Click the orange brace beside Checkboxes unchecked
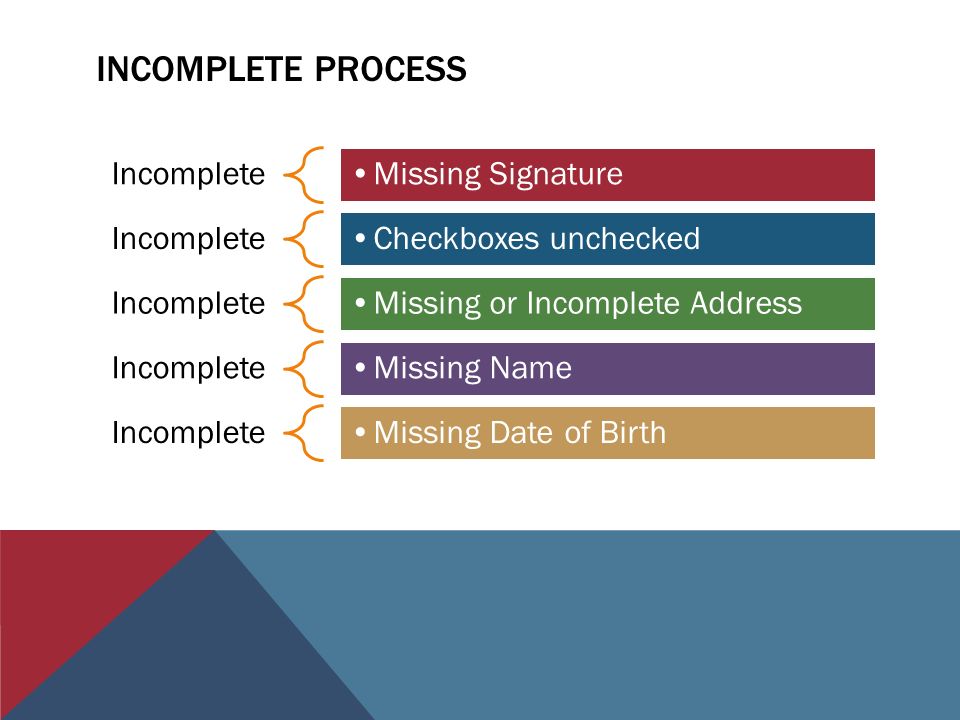The width and height of the screenshot is (960, 720). pyautogui.click(x=304, y=239)
